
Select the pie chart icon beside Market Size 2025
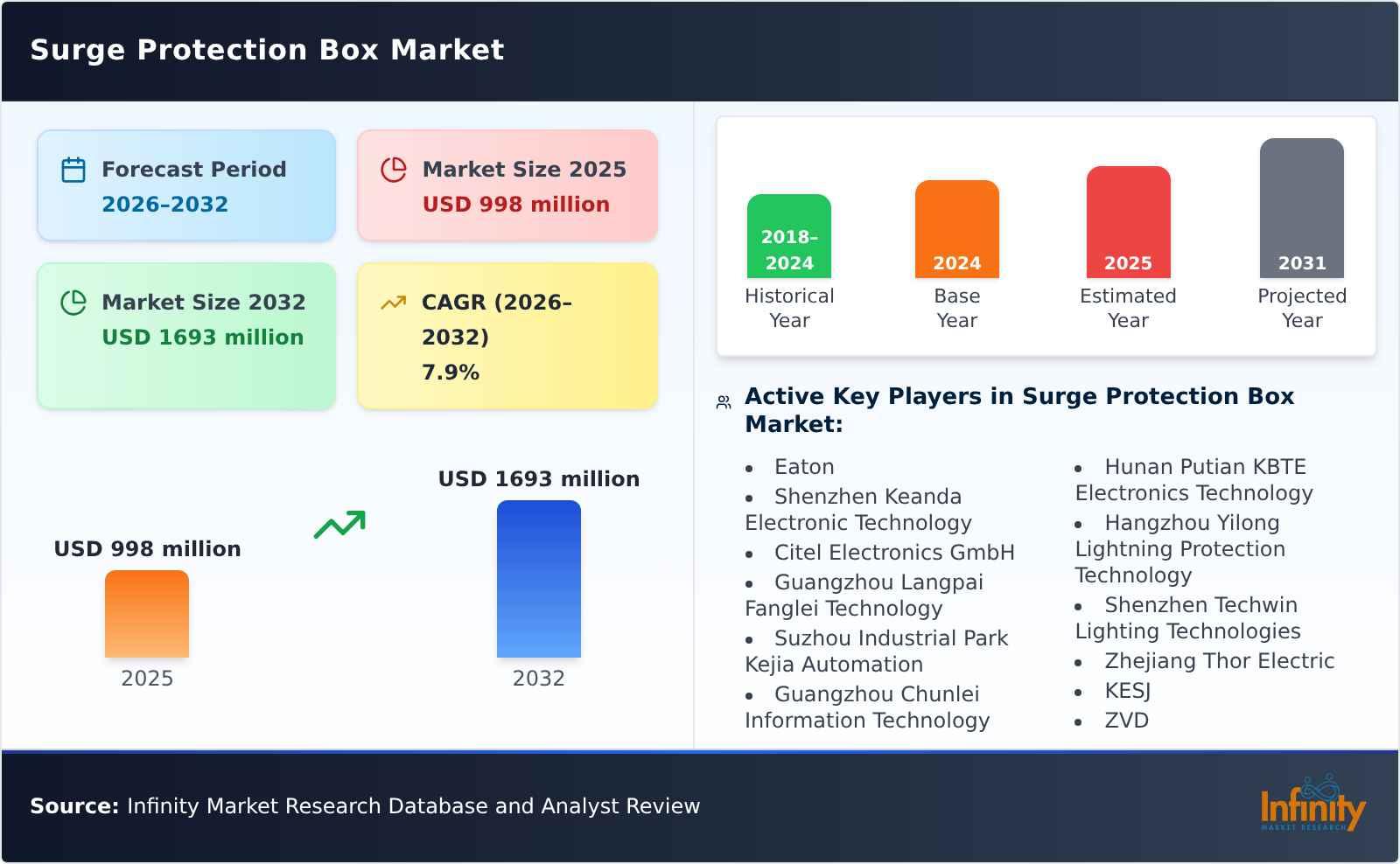coord(393,170)
